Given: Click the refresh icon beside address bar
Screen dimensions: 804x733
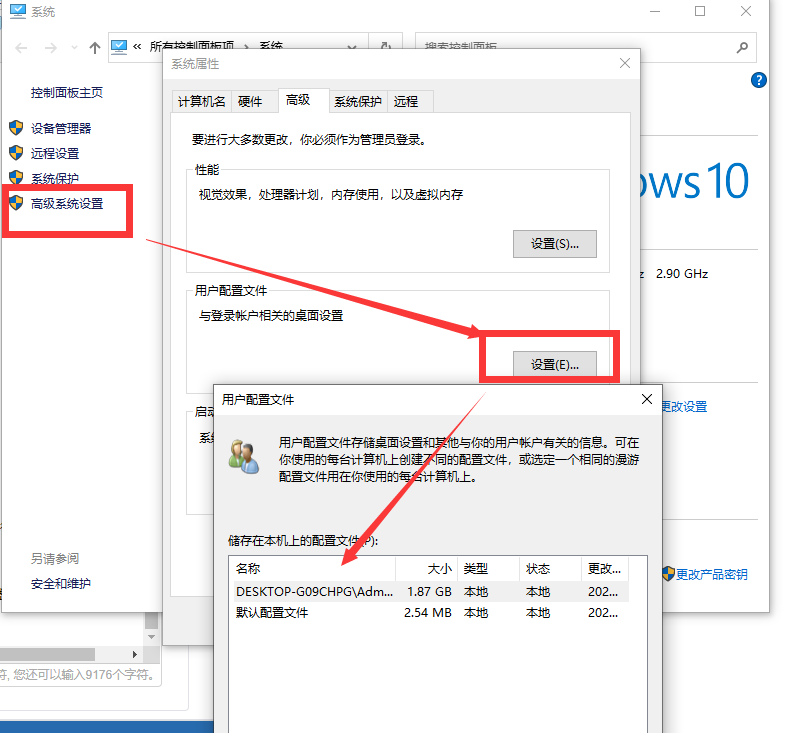Looking at the screenshot, I should click(x=385, y=47).
